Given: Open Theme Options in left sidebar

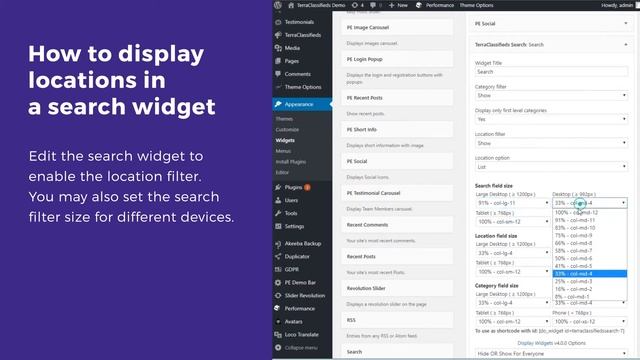Looking at the screenshot, I should pos(303,87).
